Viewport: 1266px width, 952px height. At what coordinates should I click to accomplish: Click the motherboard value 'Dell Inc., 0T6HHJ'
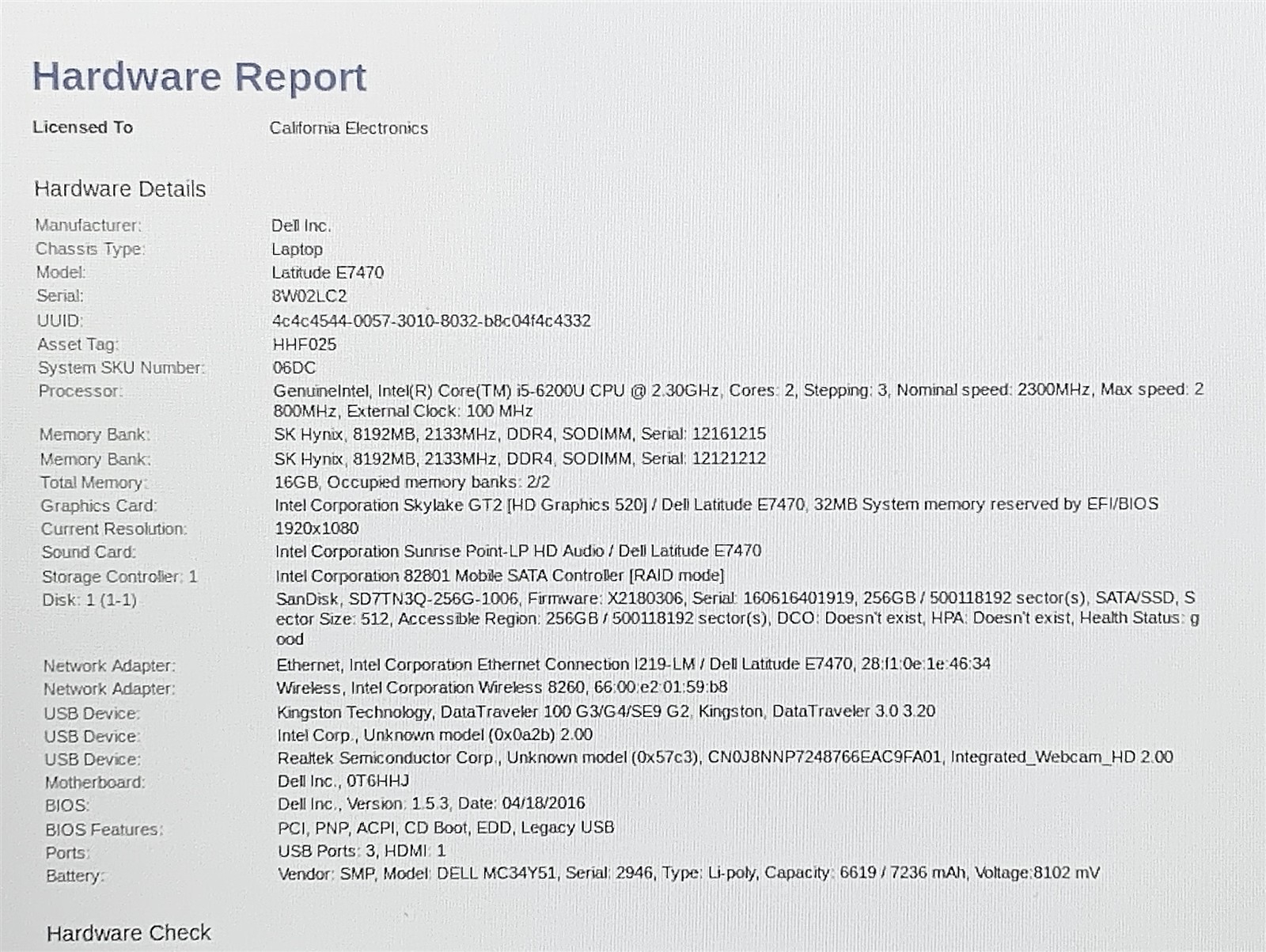click(x=343, y=782)
